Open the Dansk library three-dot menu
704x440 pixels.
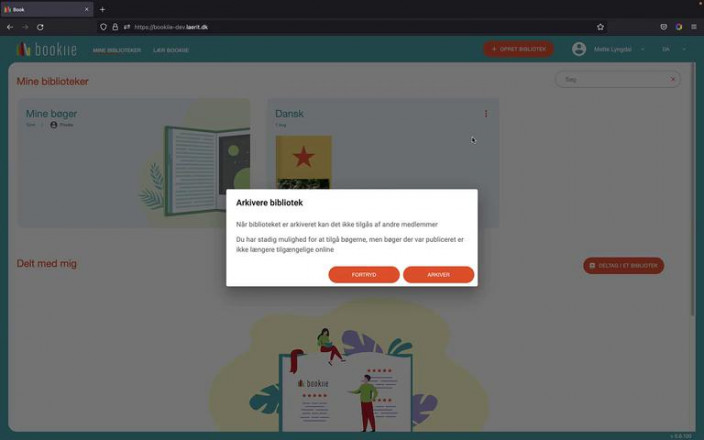(x=486, y=114)
